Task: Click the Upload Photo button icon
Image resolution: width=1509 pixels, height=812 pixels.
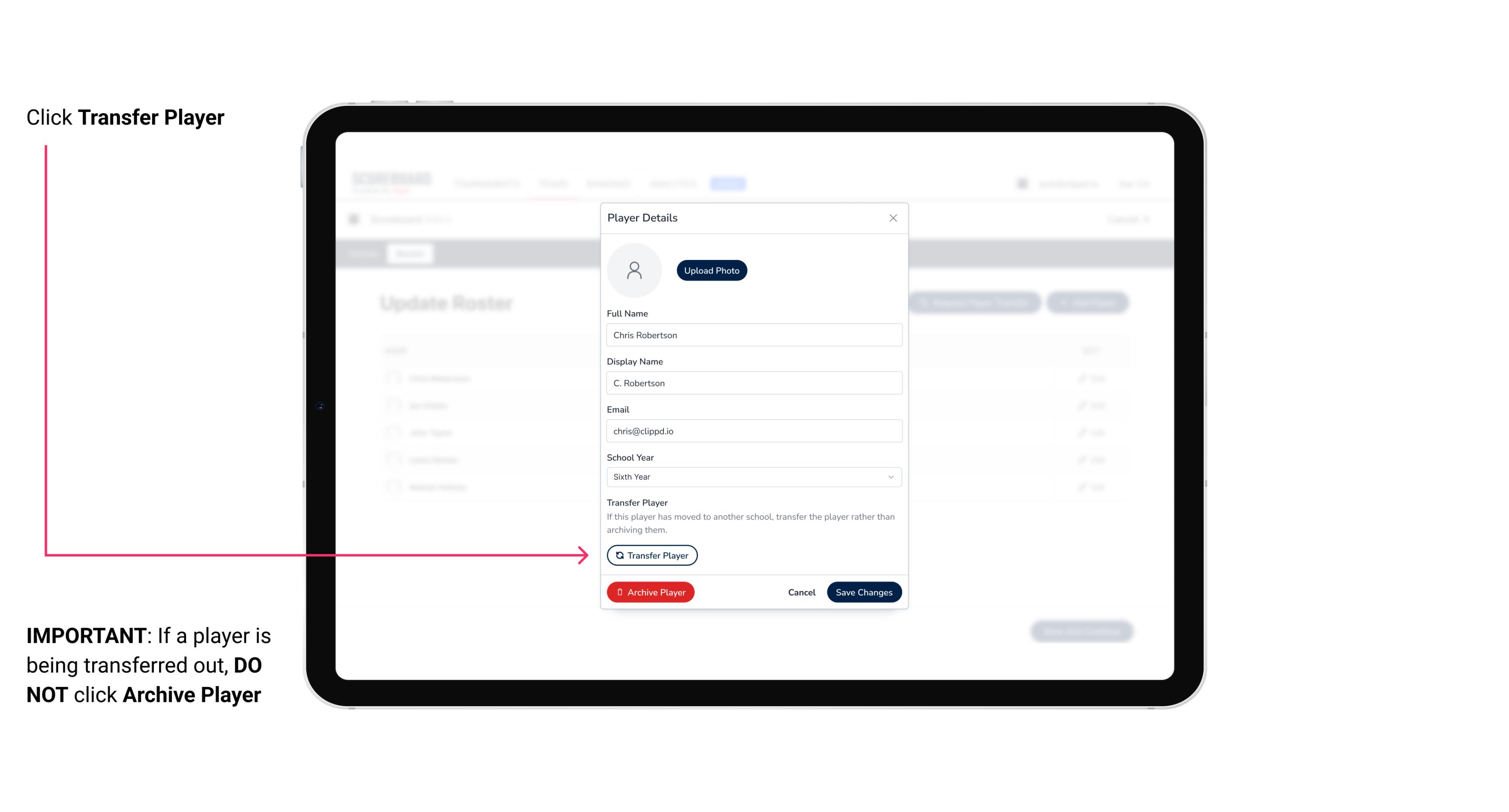Action: [712, 270]
